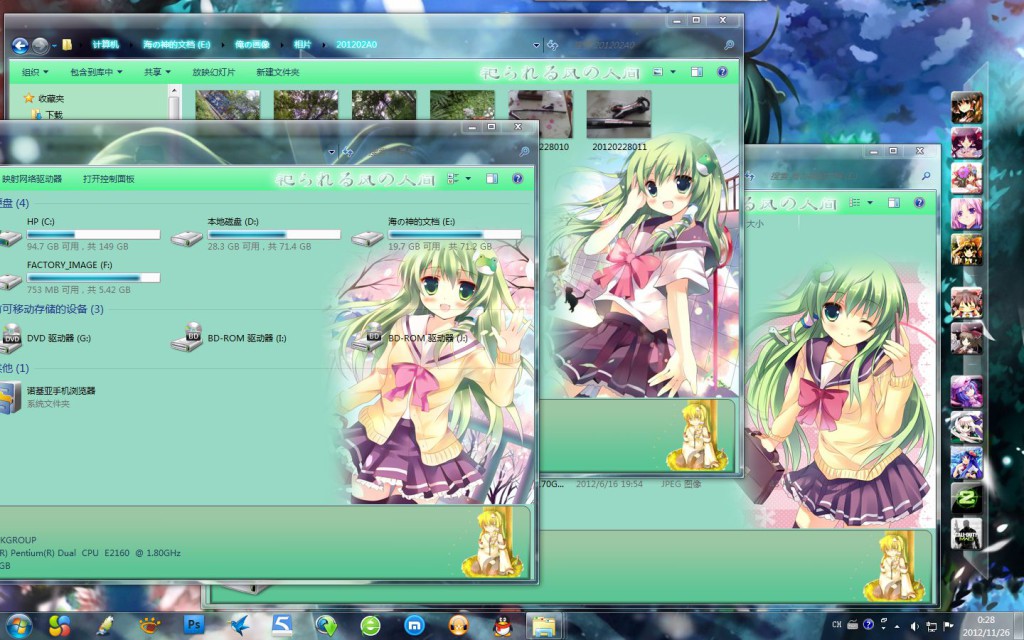Screen dimensions: 1024x640
Task: Click the search box in the 201202A0 window
Action: [643, 45]
